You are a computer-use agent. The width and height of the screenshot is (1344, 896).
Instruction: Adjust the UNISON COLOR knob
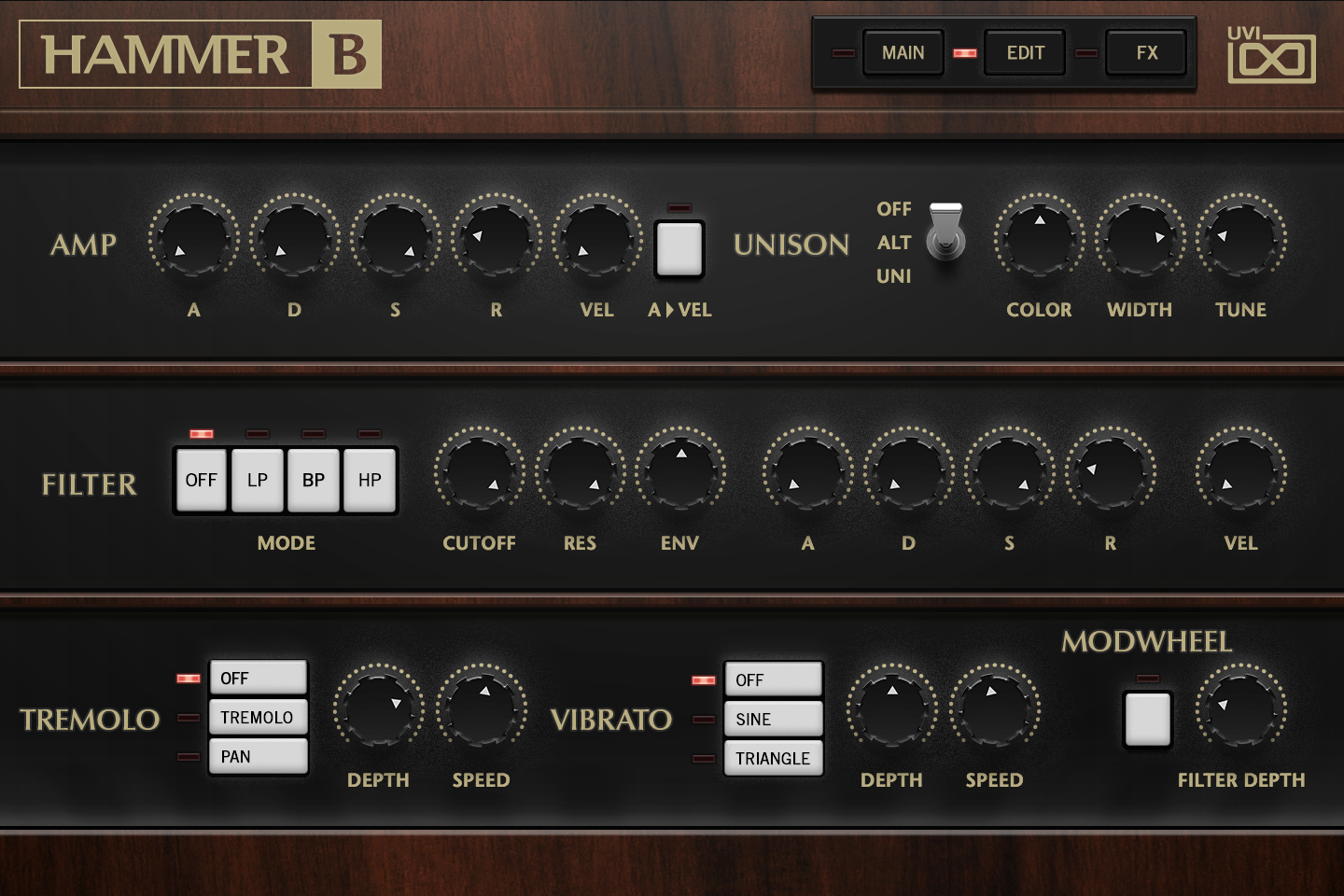pyautogui.click(x=1039, y=239)
